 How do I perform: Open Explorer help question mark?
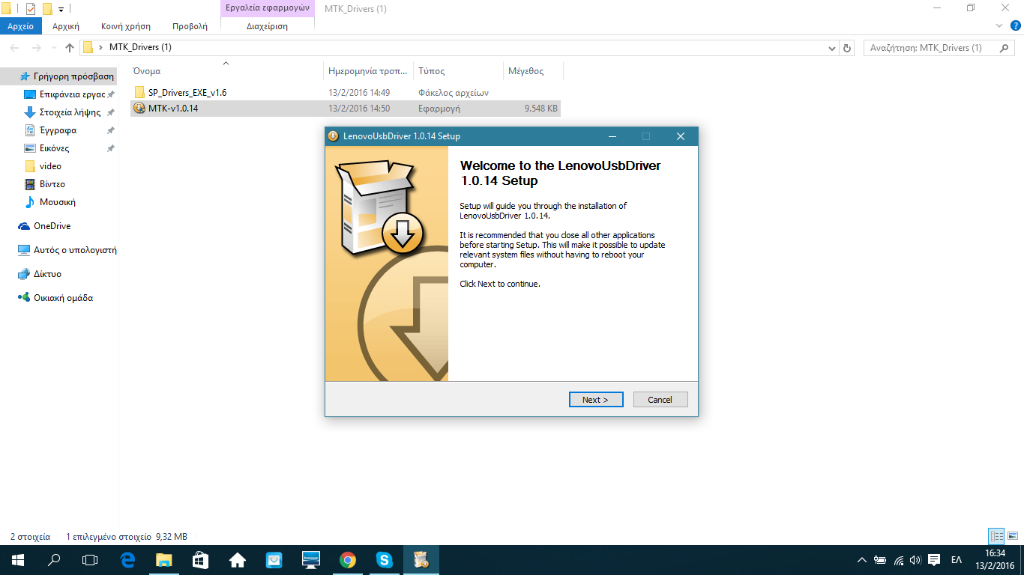(1015, 26)
